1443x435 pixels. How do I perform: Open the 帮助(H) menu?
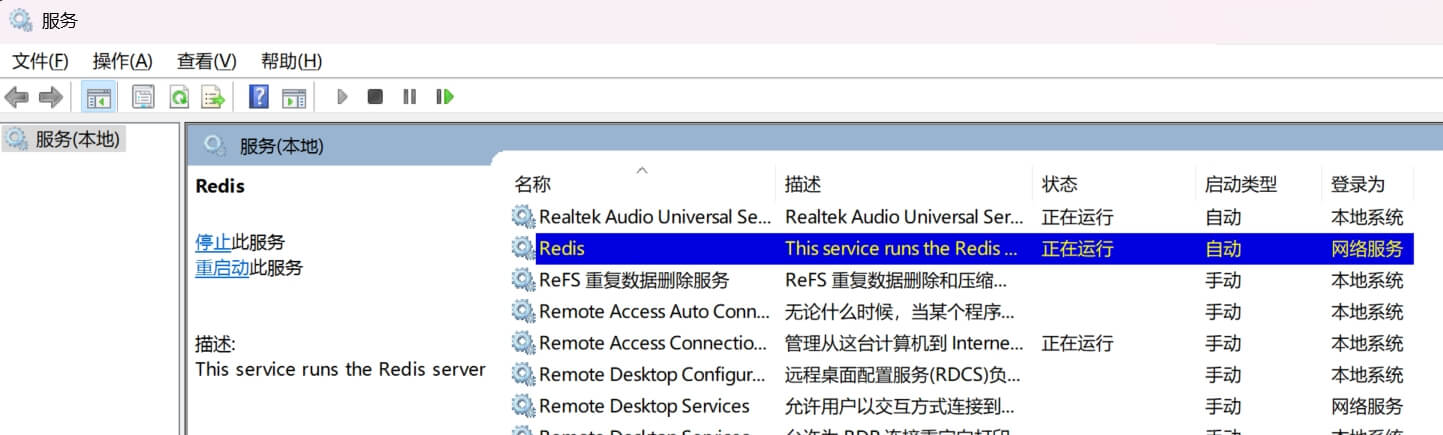pos(291,61)
